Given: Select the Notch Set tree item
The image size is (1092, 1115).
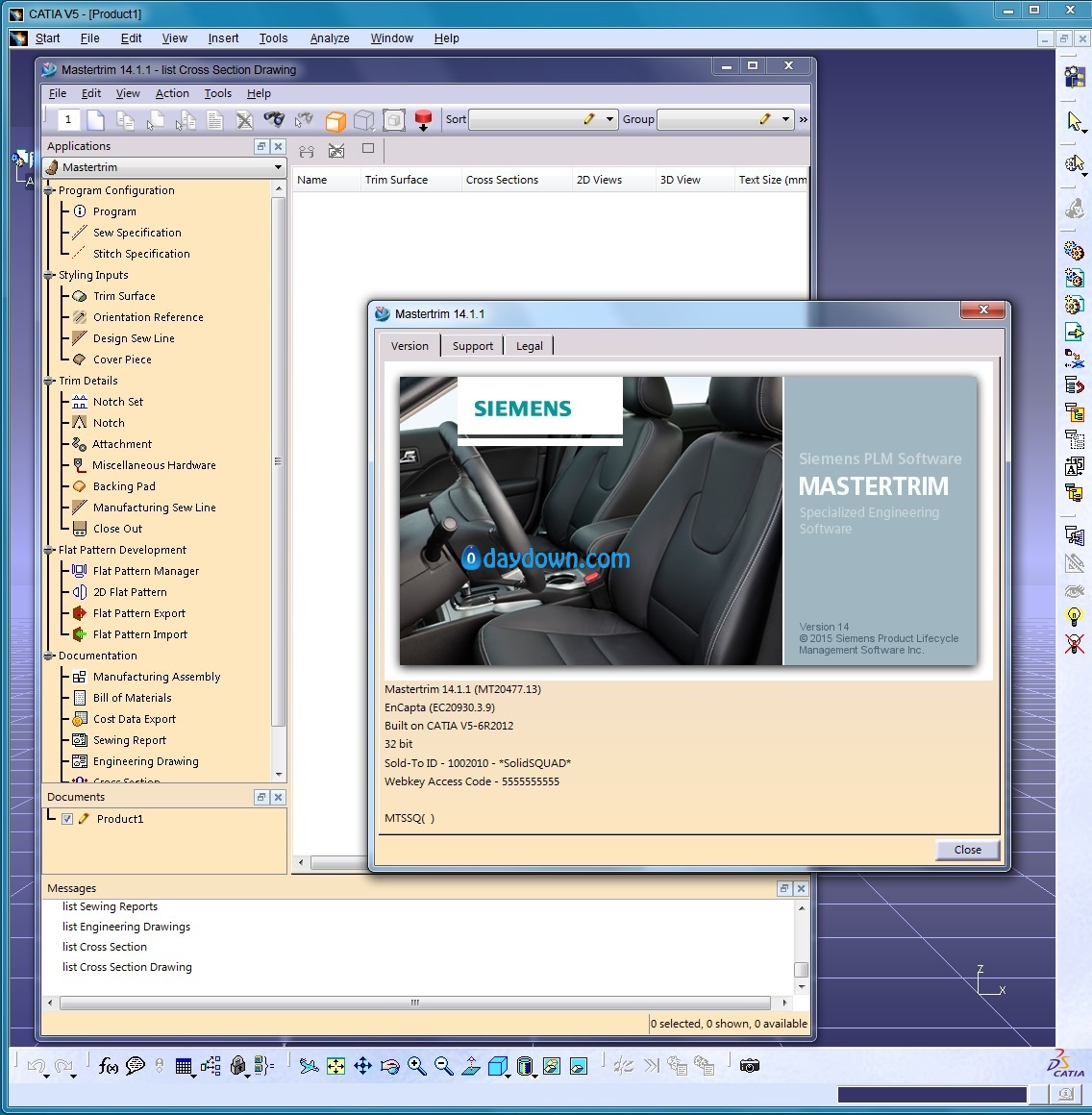Looking at the screenshot, I should click(117, 402).
